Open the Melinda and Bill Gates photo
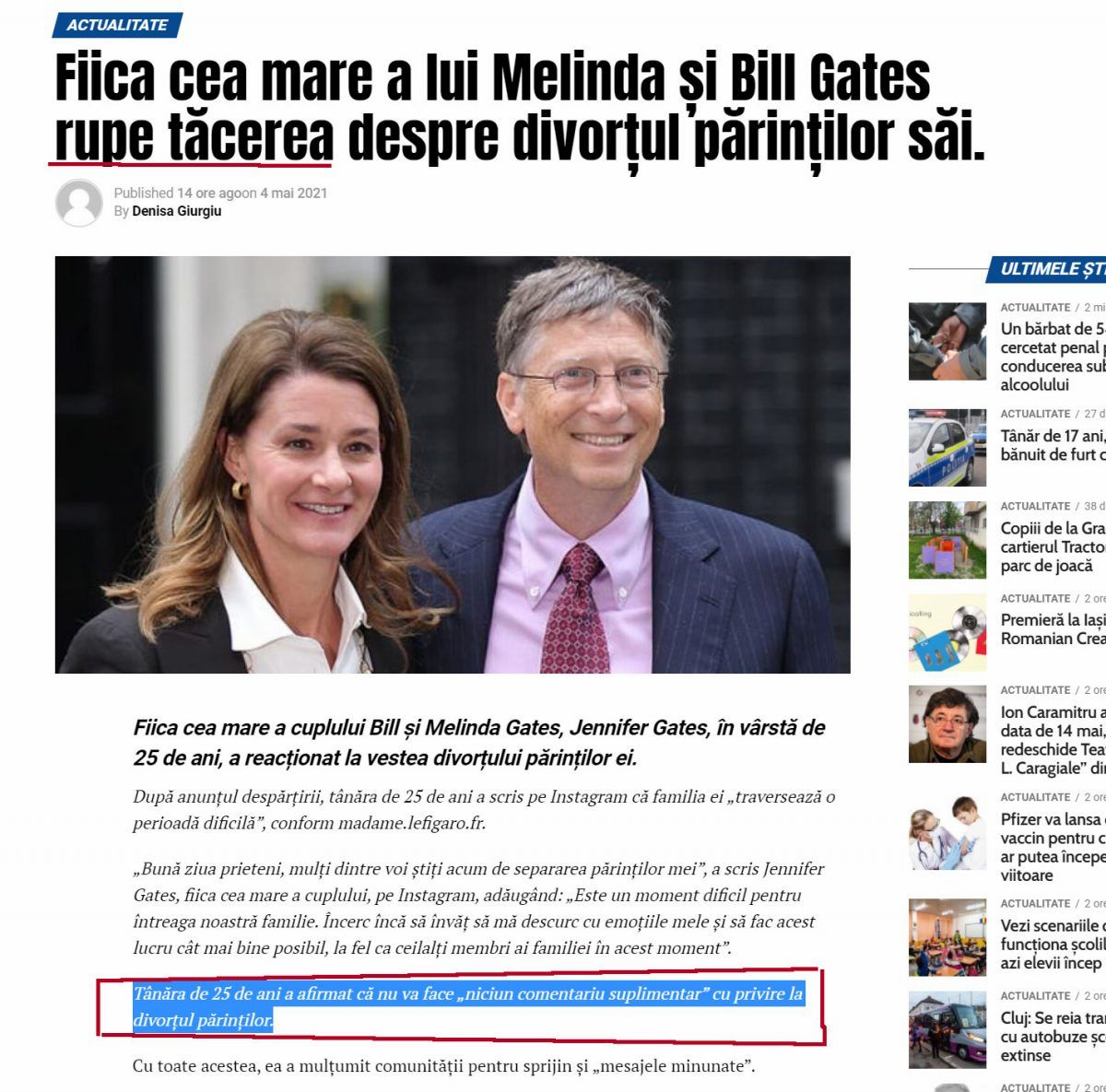The width and height of the screenshot is (1106, 1092). click(x=453, y=464)
